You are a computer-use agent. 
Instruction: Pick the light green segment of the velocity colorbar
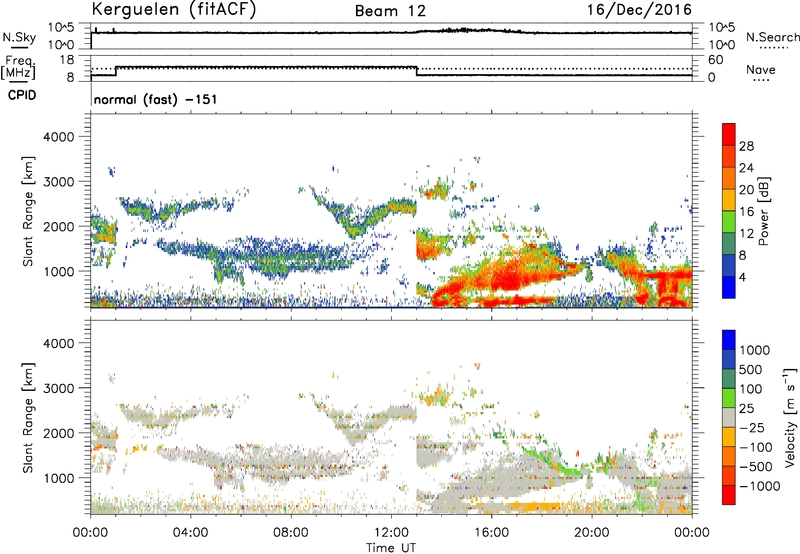pos(729,398)
